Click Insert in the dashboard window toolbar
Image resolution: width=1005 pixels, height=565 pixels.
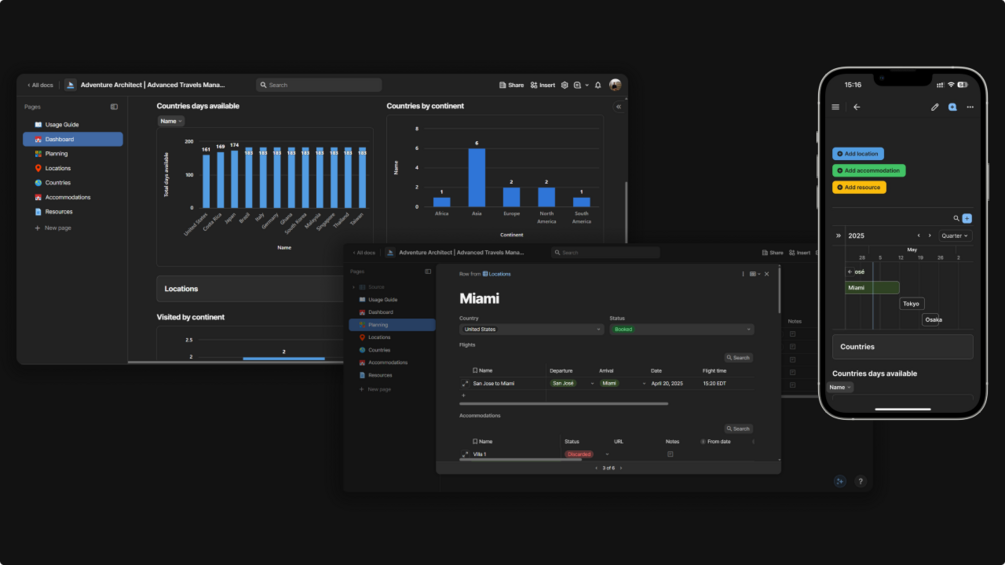[x=543, y=85]
